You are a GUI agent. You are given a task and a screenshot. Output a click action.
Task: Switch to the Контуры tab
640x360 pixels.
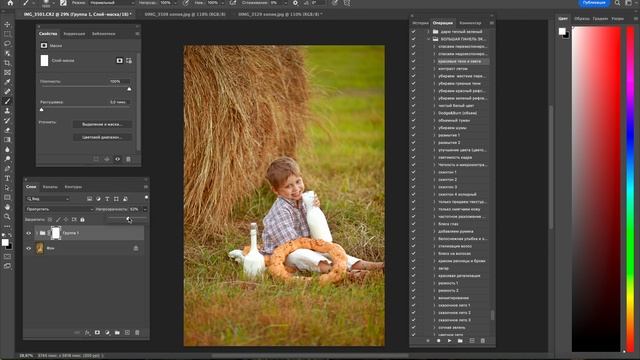coord(73,187)
